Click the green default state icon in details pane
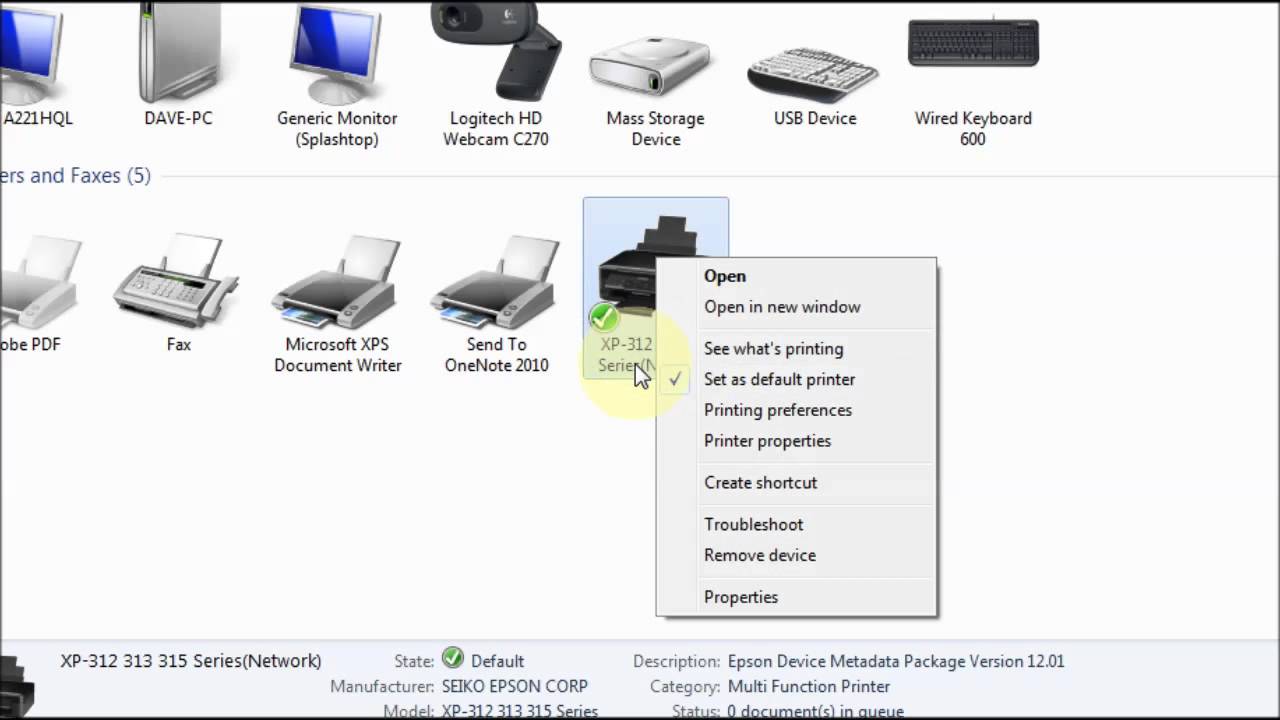Image resolution: width=1280 pixels, height=720 pixels. point(453,658)
